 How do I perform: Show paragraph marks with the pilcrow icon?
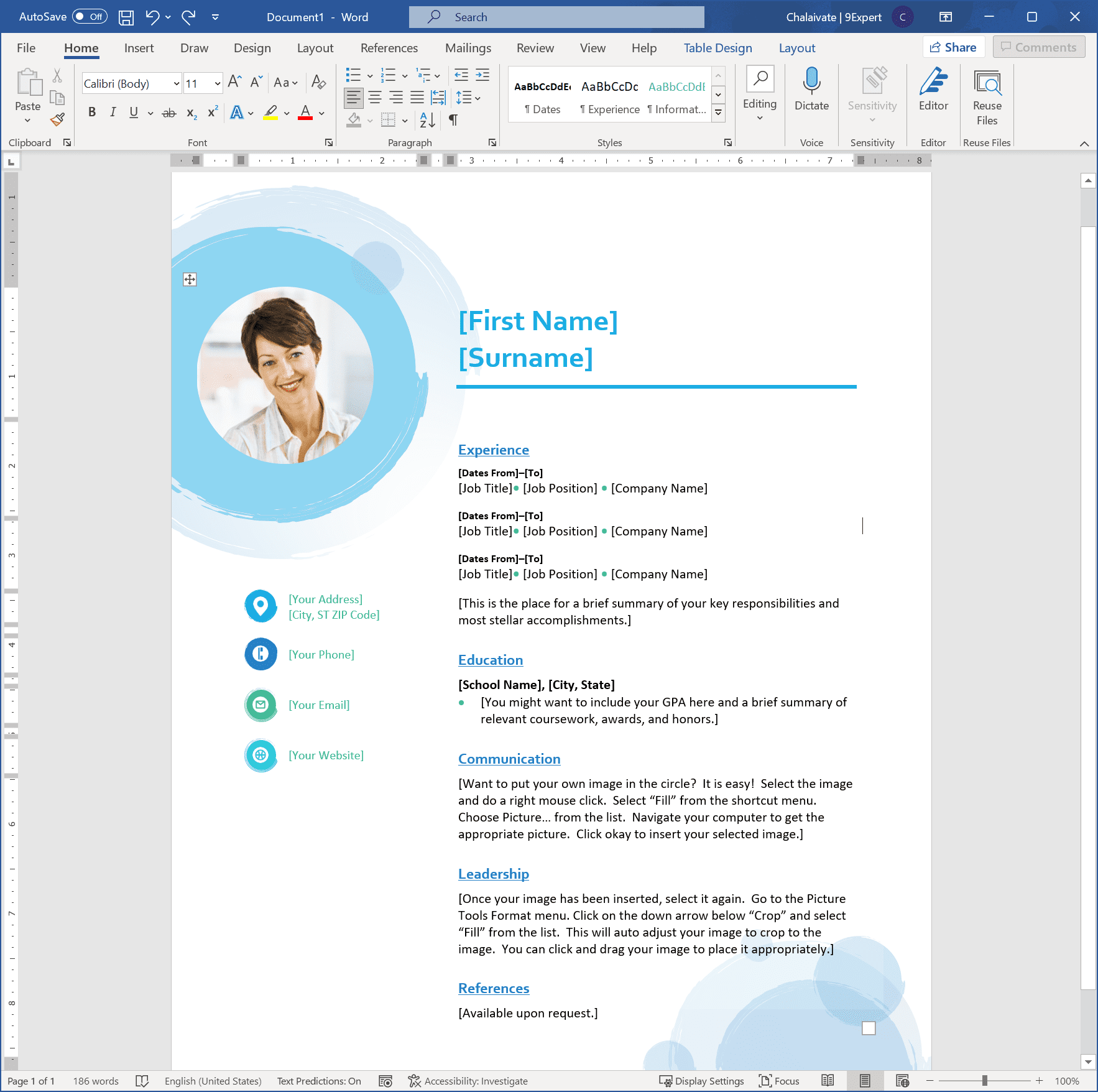coord(453,120)
